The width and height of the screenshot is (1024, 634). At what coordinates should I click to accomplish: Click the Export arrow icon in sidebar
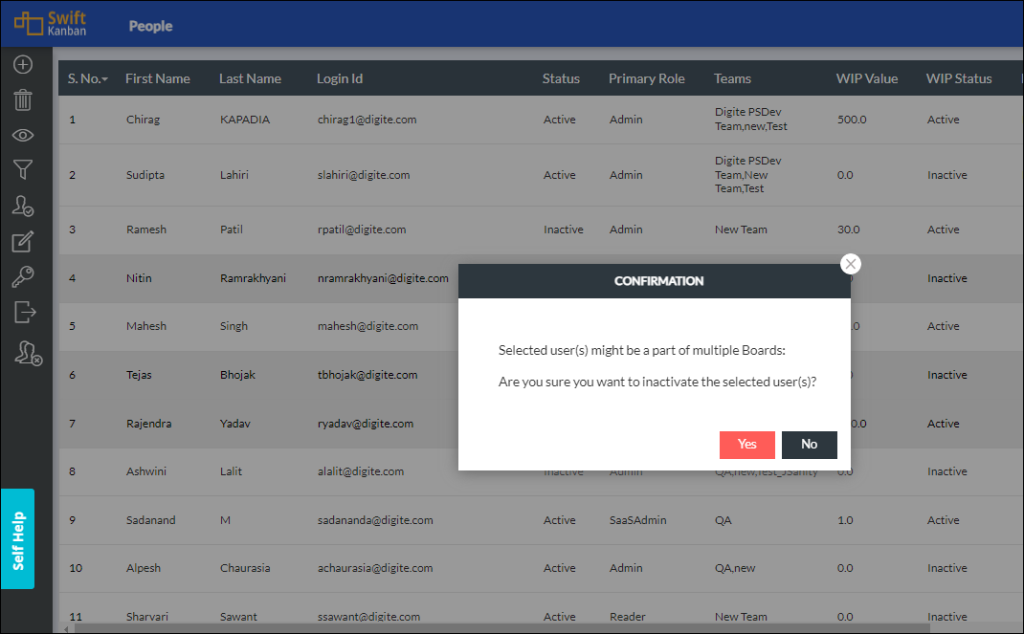[24, 312]
